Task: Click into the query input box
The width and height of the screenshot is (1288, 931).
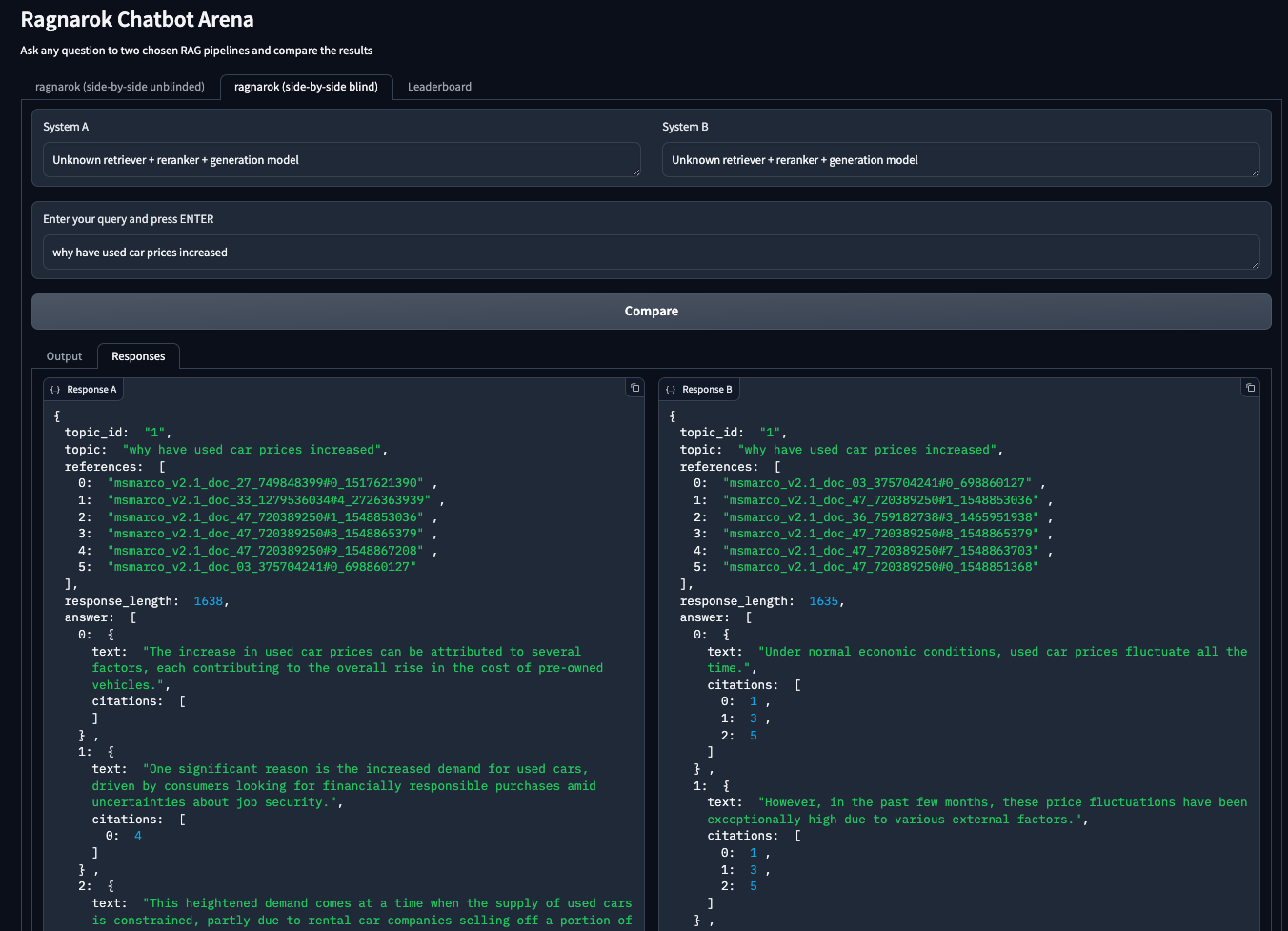Action: (x=651, y=253)
